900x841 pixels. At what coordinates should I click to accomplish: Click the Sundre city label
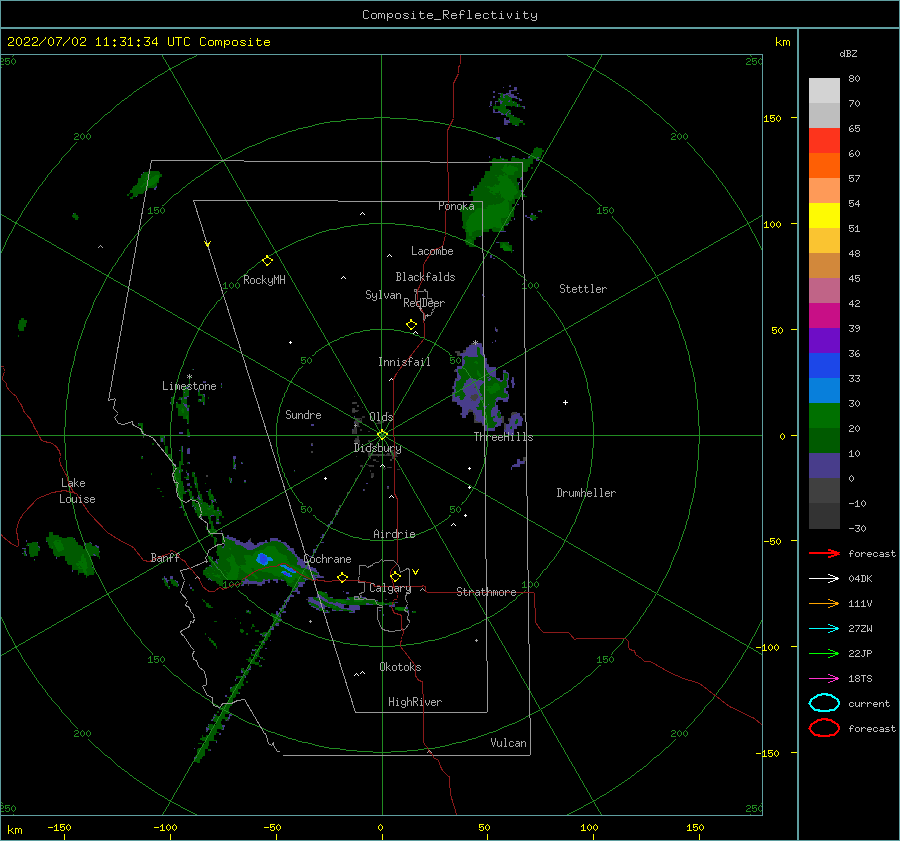(303, 414)
